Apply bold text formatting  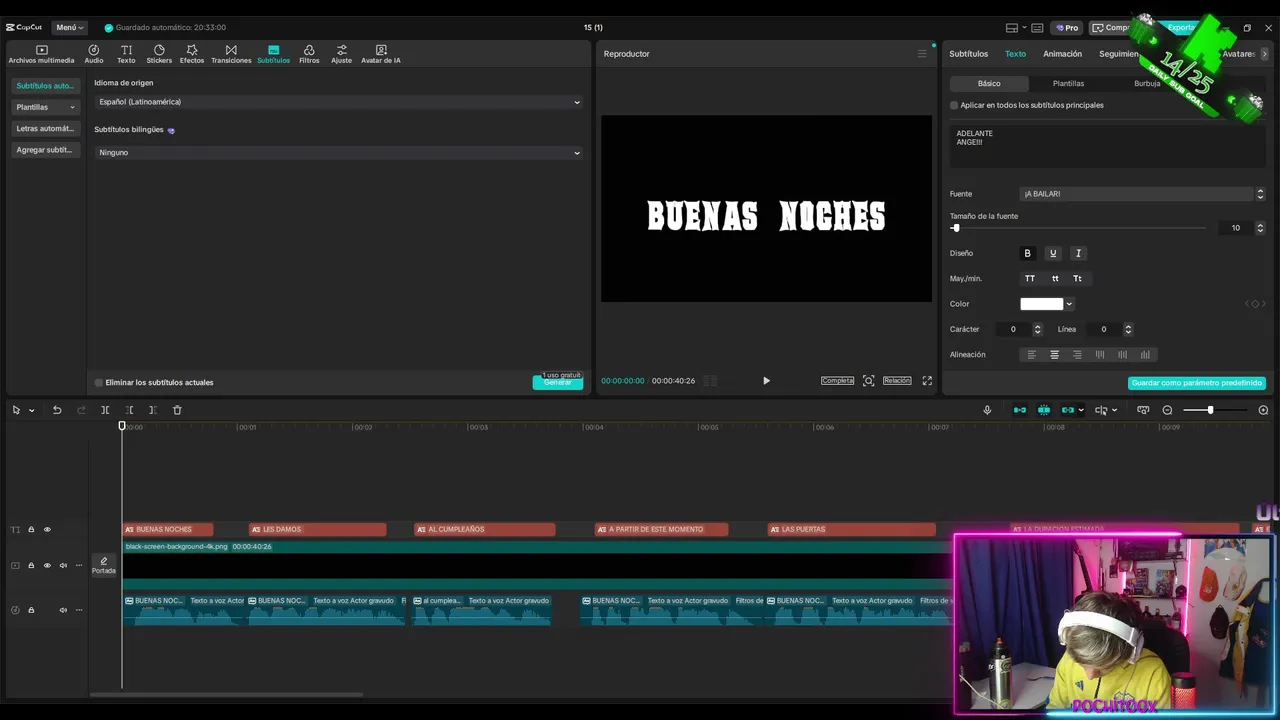tap(1027, 253)
